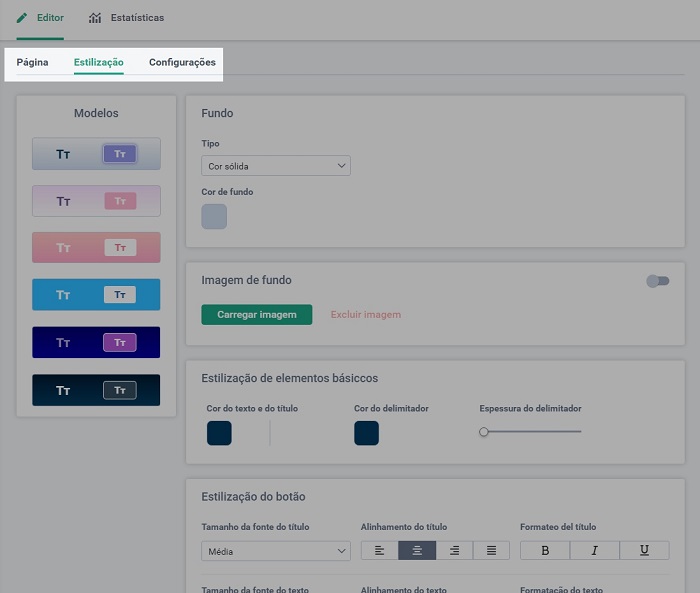Open the Cor do texto e do título swatch

coord(219,433)
